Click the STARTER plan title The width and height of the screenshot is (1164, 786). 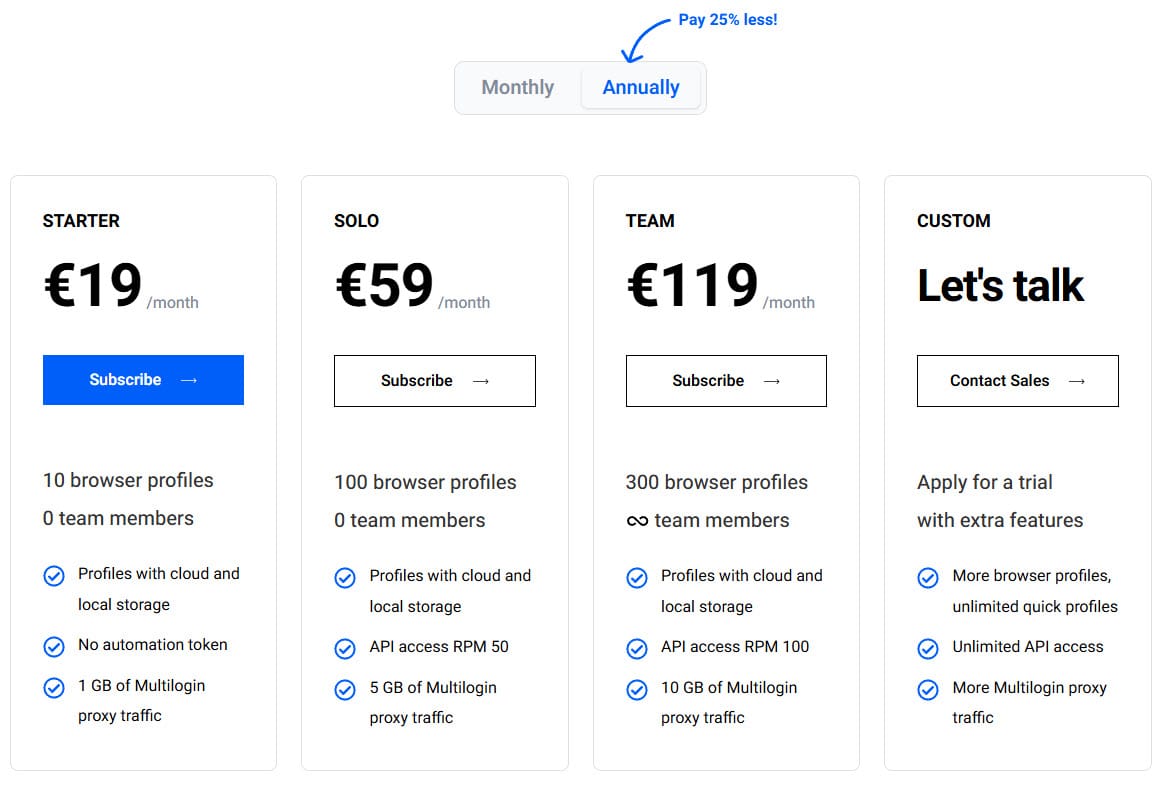81,221
